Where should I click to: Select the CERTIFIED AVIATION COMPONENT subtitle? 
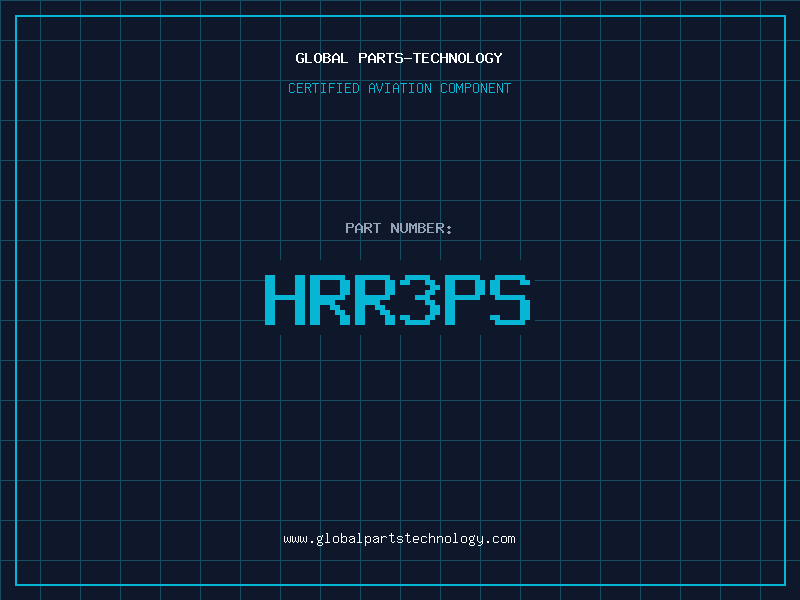[399, 88]
